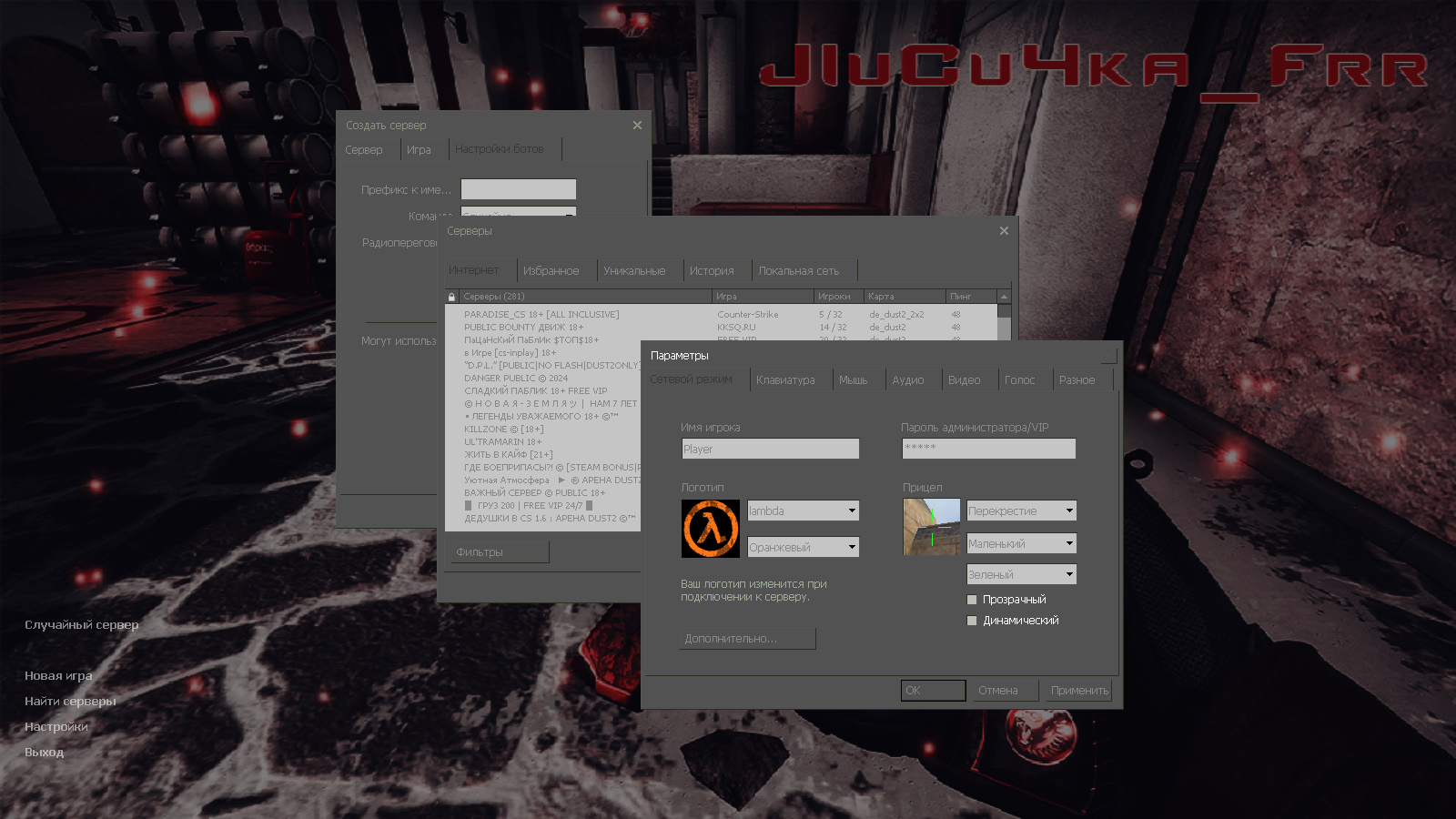The width and height of the screenshot is (1456, 819).
Task: Enable the Динамический checkbox
Action: point(972,621)
